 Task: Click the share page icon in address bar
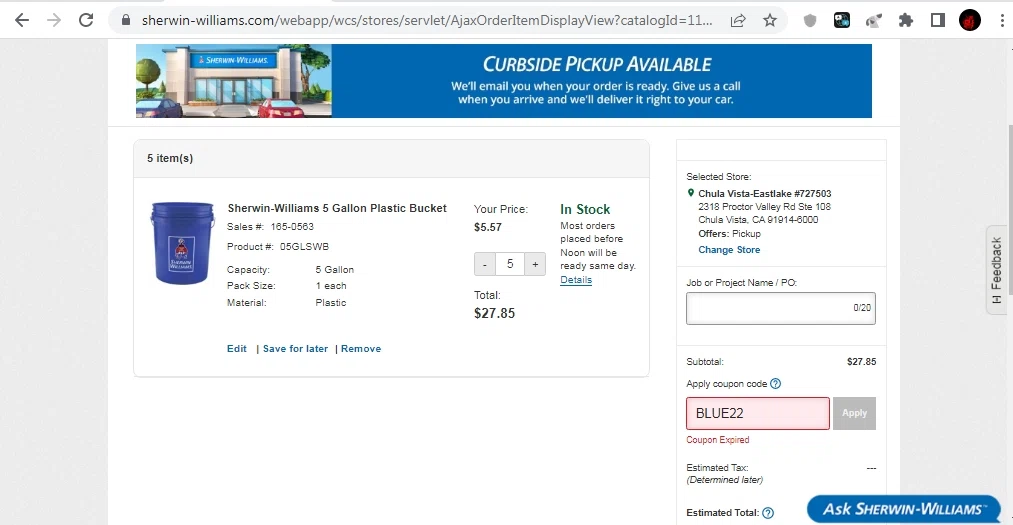(738, 20)
